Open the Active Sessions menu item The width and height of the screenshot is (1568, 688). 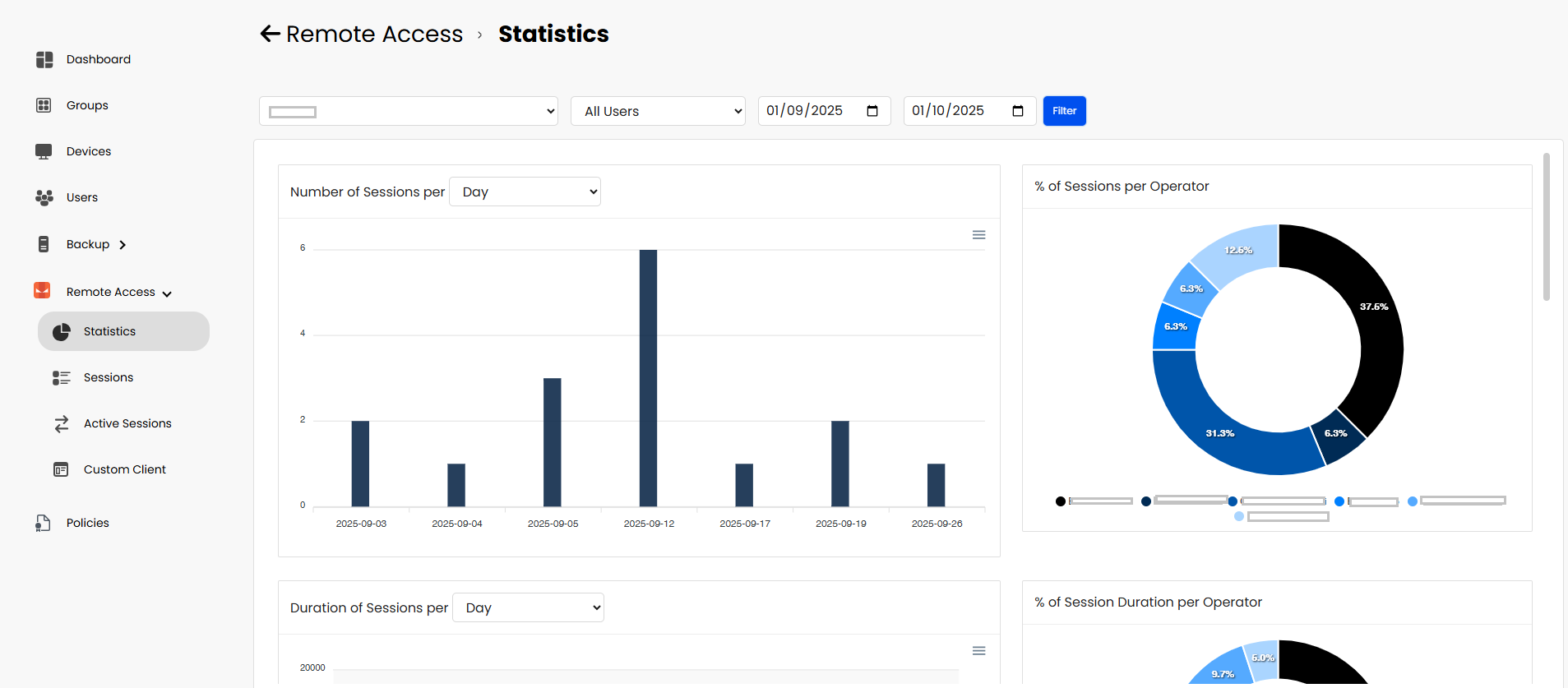coord(127,423)
